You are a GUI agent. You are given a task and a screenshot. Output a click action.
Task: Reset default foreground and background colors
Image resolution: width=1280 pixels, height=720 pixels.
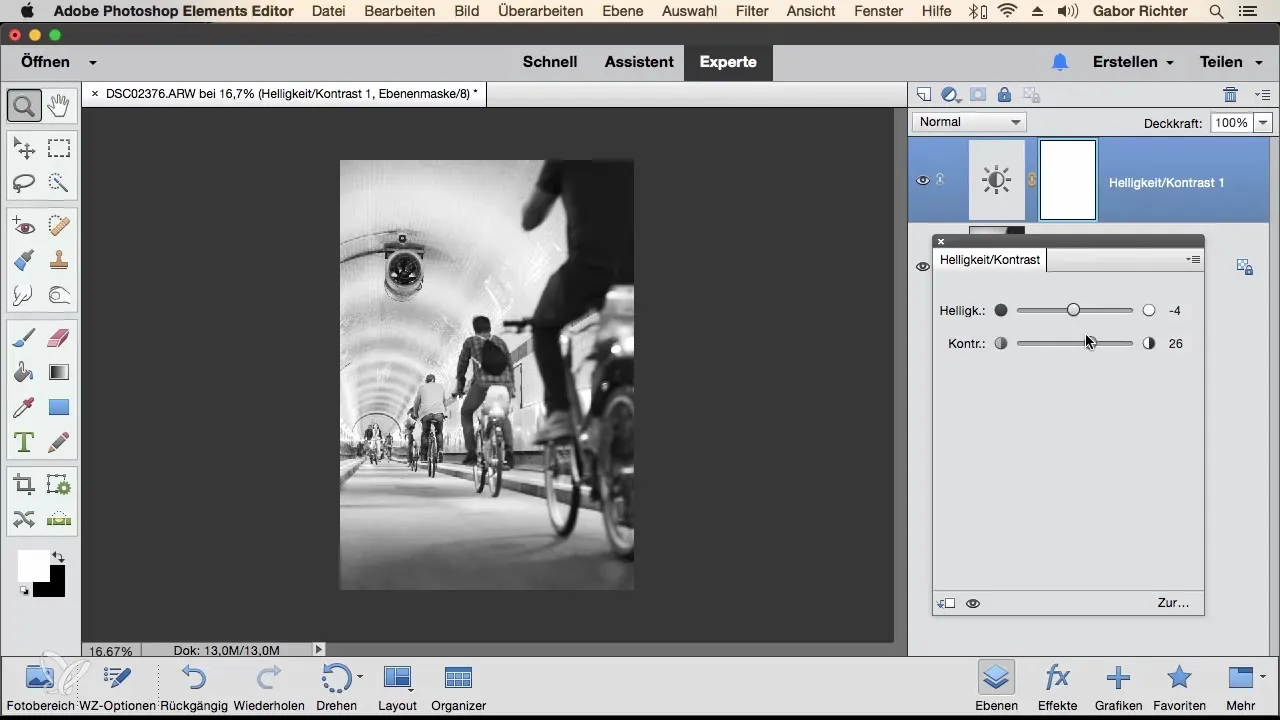click(24, 591)
